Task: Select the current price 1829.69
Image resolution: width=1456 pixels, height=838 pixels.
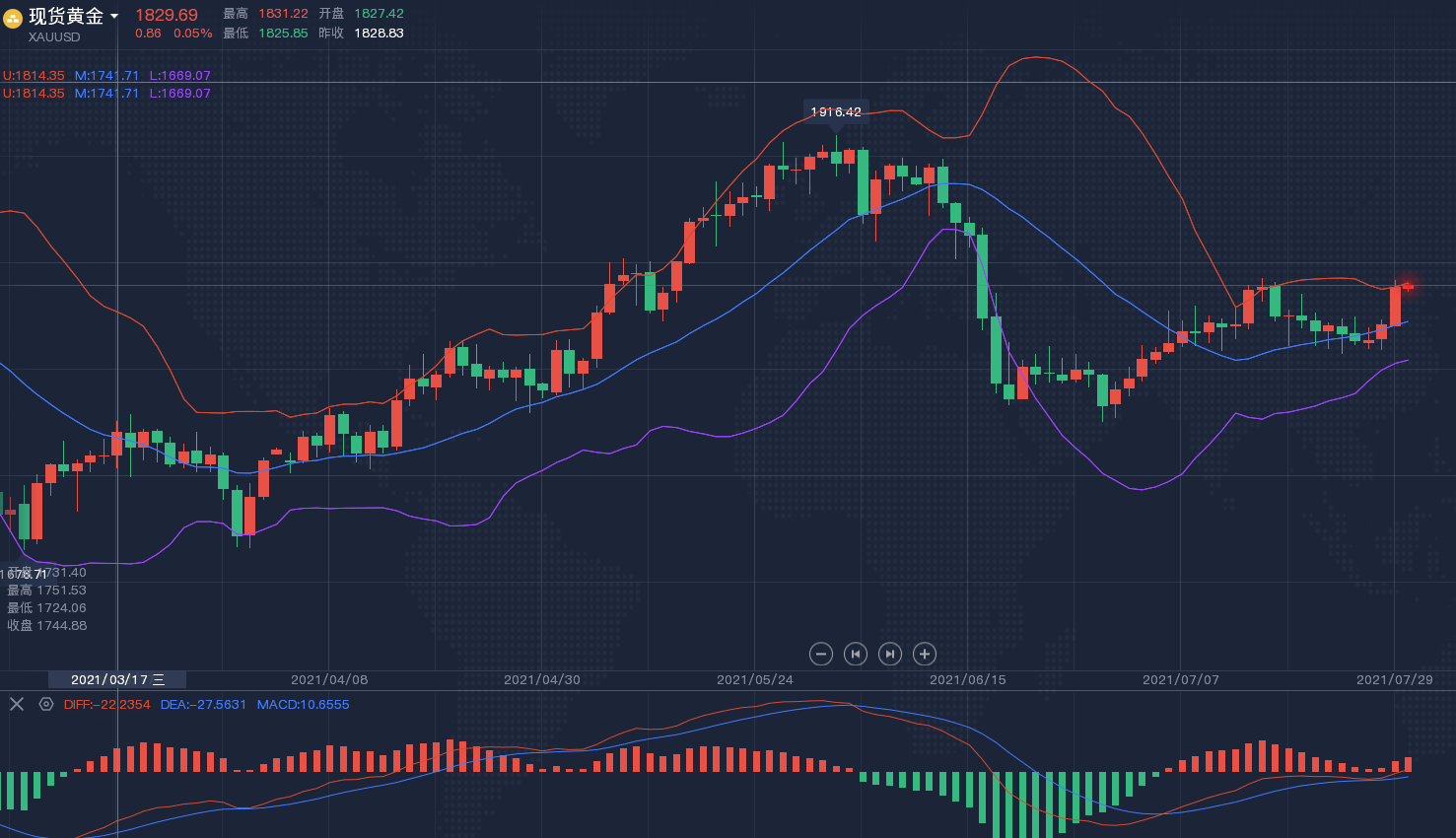Action: [x=167, y=15]
